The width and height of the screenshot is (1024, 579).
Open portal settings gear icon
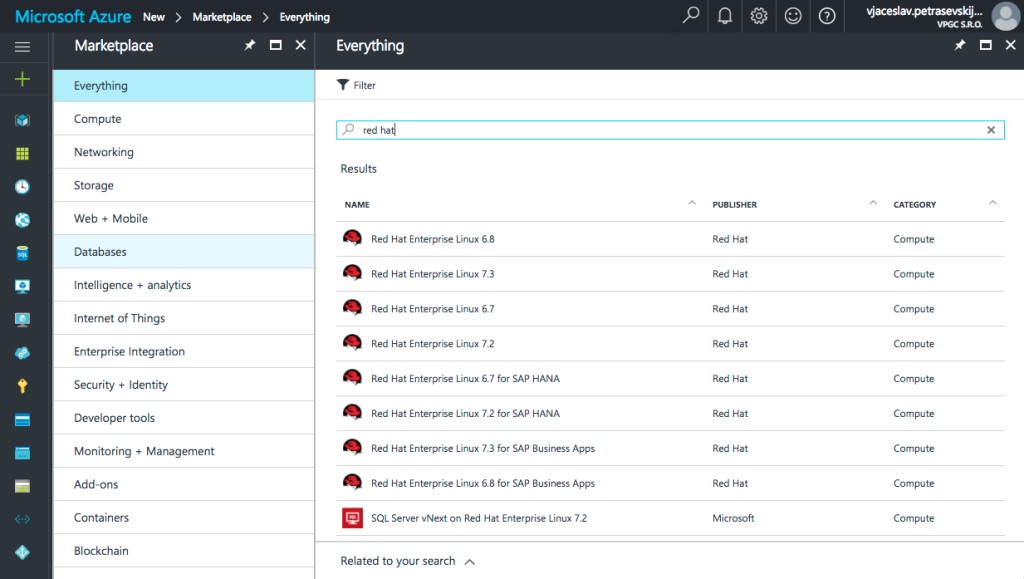[x=759, y=16]
